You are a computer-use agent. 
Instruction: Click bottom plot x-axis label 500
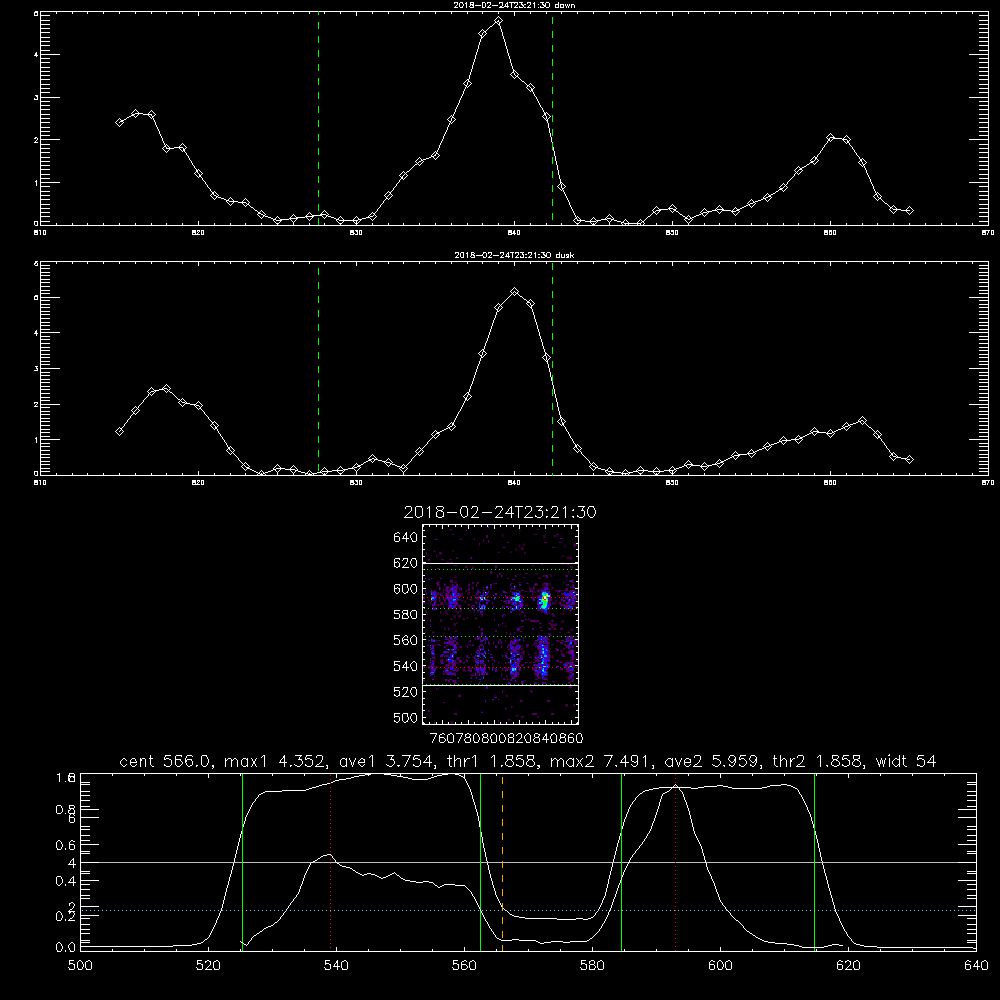(x=80, y=966)
